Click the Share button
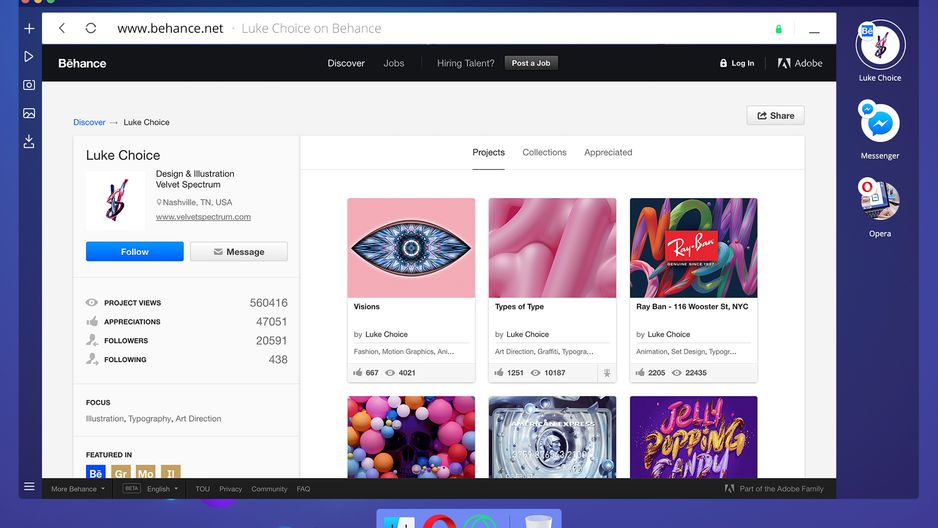 (x=775, y=115)
